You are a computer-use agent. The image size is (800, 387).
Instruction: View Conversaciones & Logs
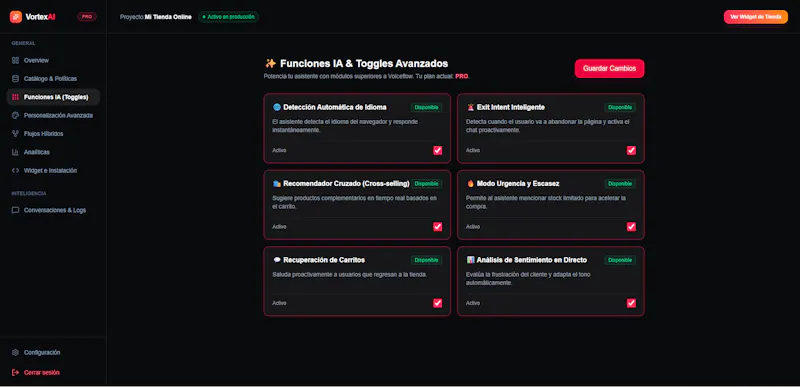(53, 210)
